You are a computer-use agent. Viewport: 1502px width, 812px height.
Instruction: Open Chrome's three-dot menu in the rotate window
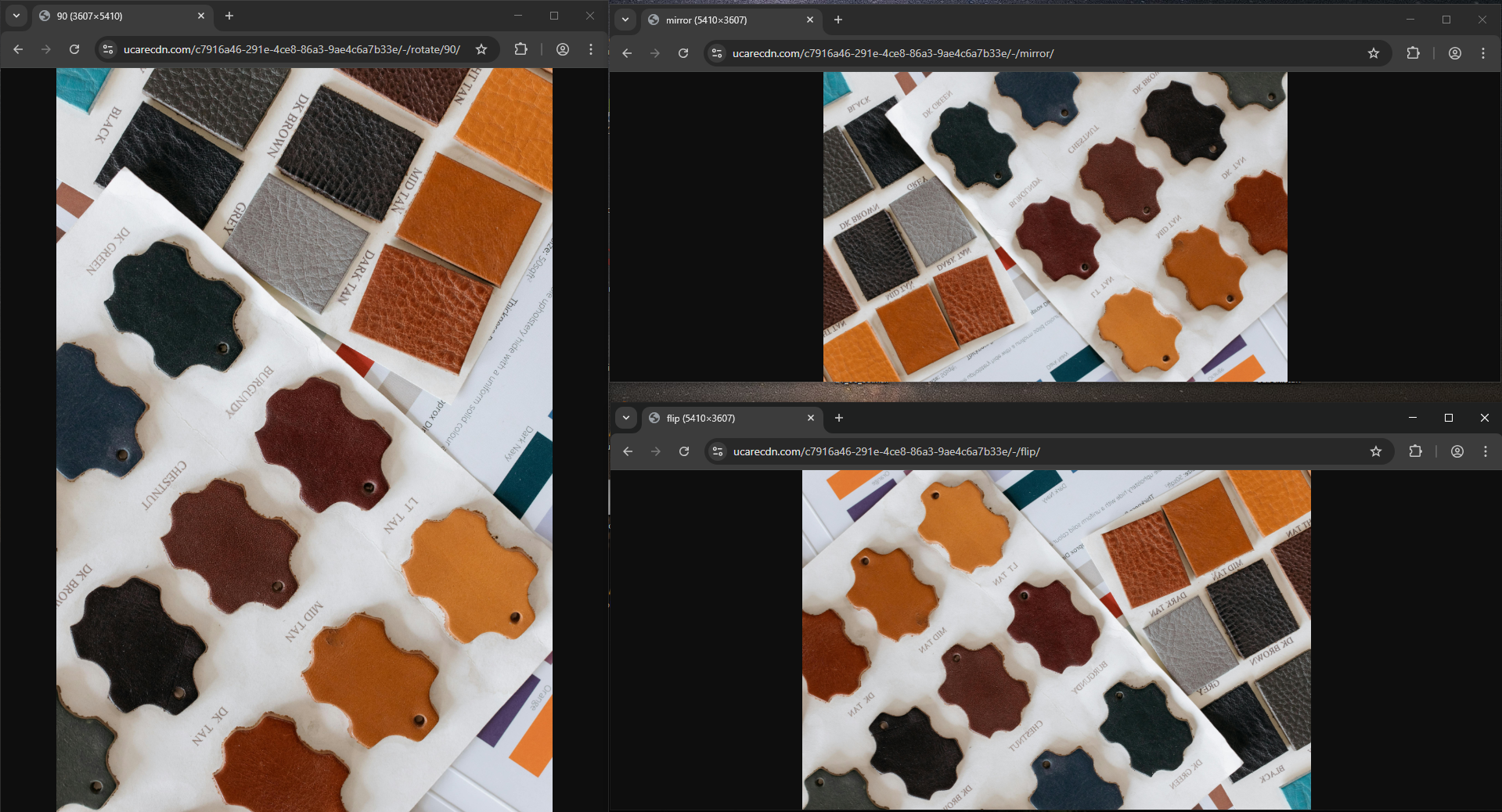tap(591, 49)
